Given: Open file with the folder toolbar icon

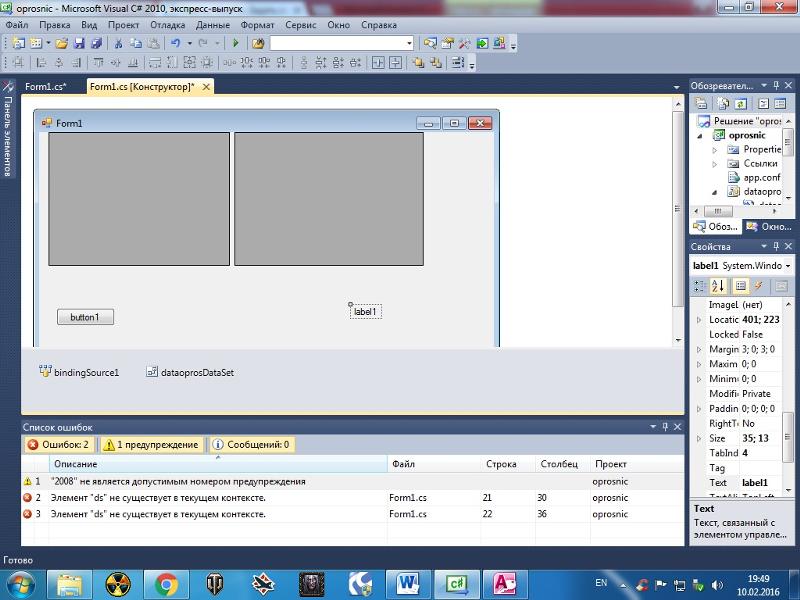Looking at the screenshot, I should pos(62,44).
